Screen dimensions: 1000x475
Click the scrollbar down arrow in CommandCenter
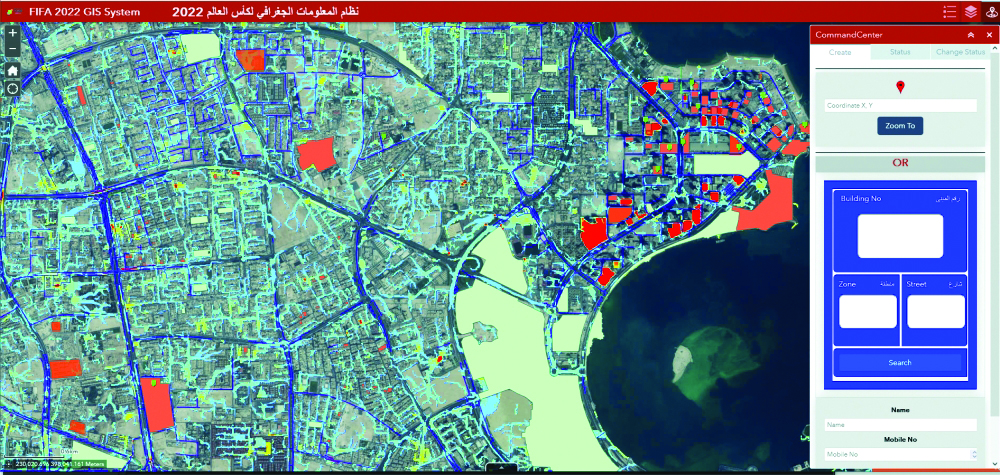pos(996,464)
